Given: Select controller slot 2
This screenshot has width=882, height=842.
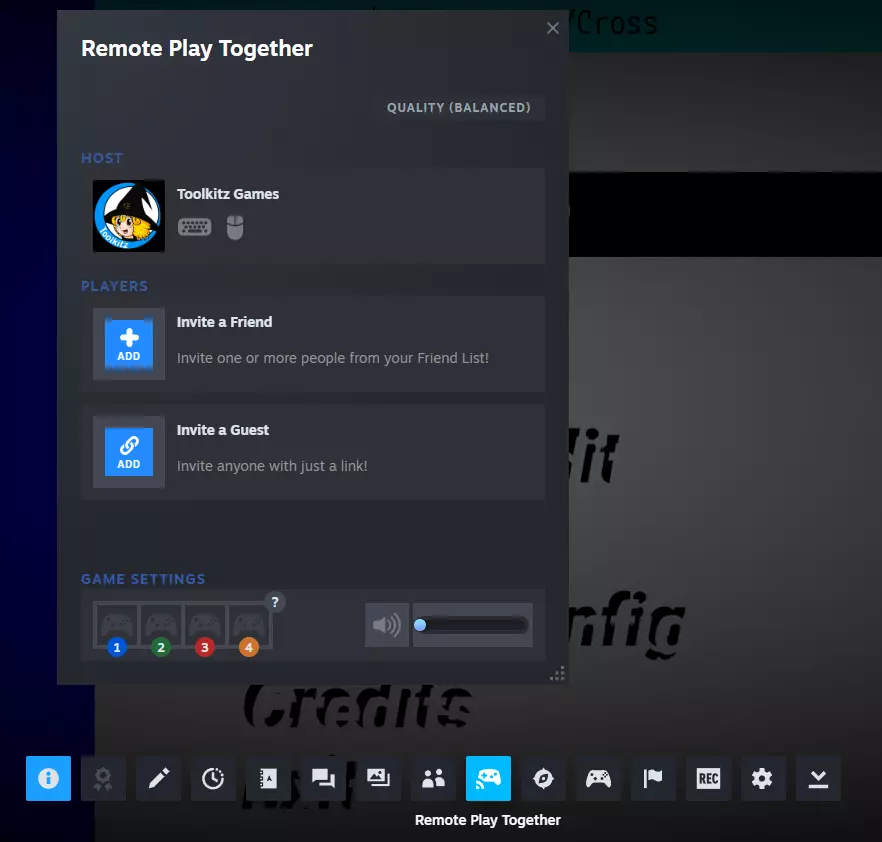Looking at the screenshot, I should click(x=161, y=628).
